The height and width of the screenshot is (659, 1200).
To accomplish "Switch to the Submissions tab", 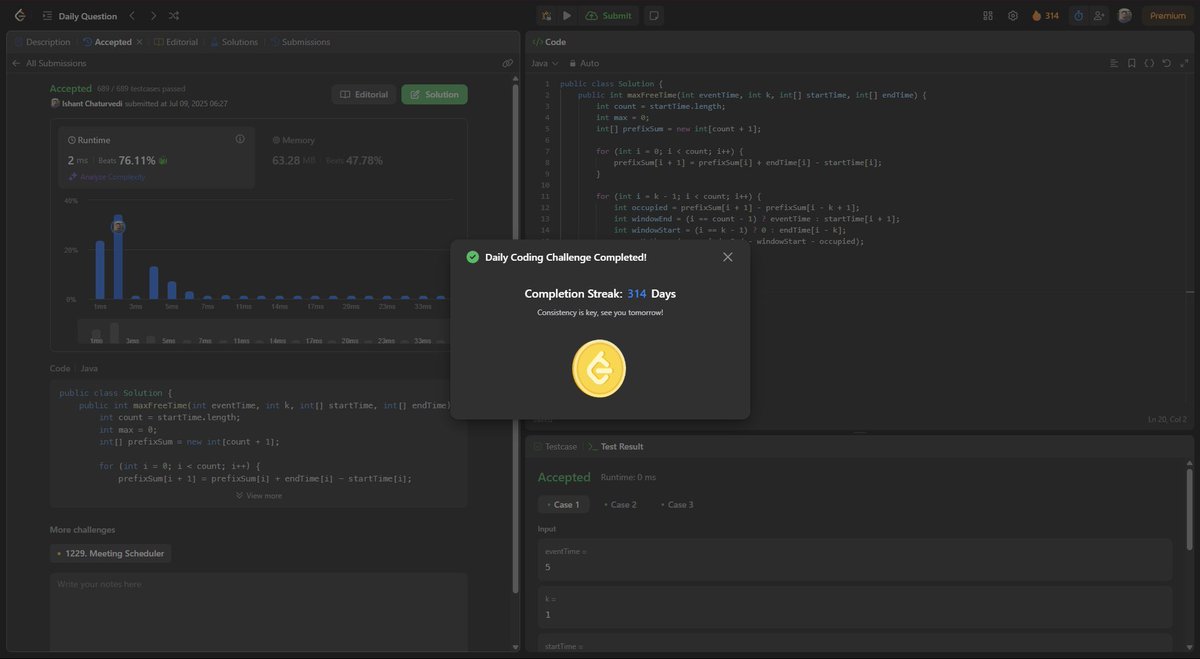I will 300,42.
